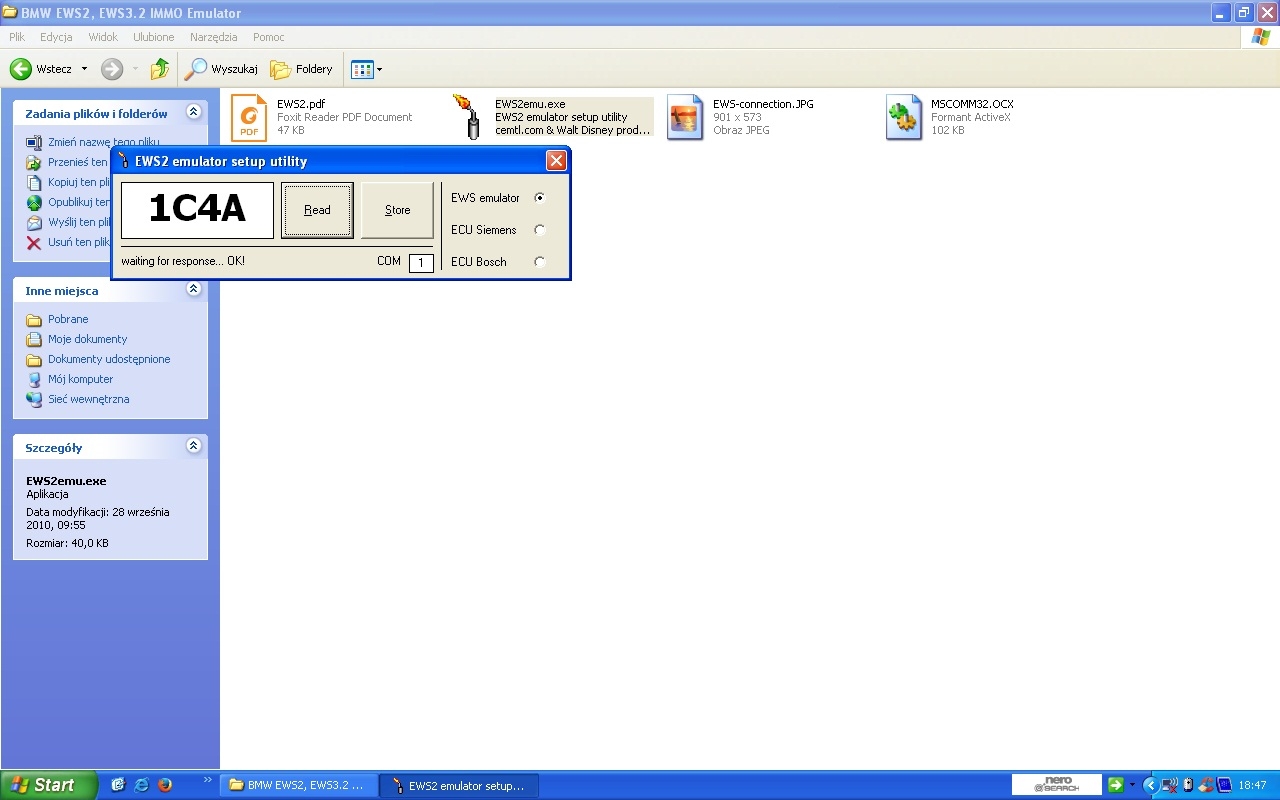Open the Widok menu
1280x800 pixels.
103,37
